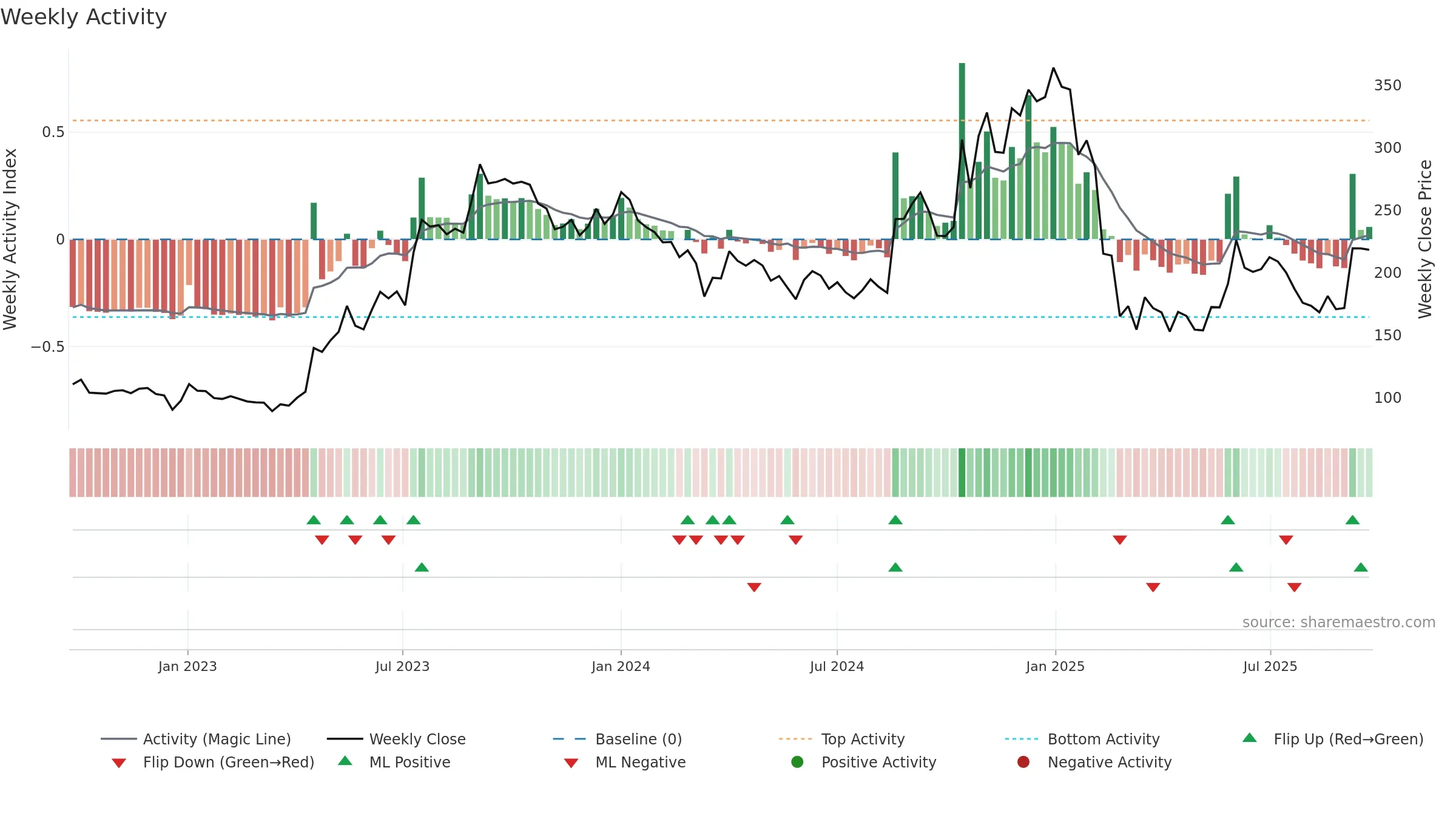
Task: Click the −0.5 activity axis tick label
Action: (47, 347)
